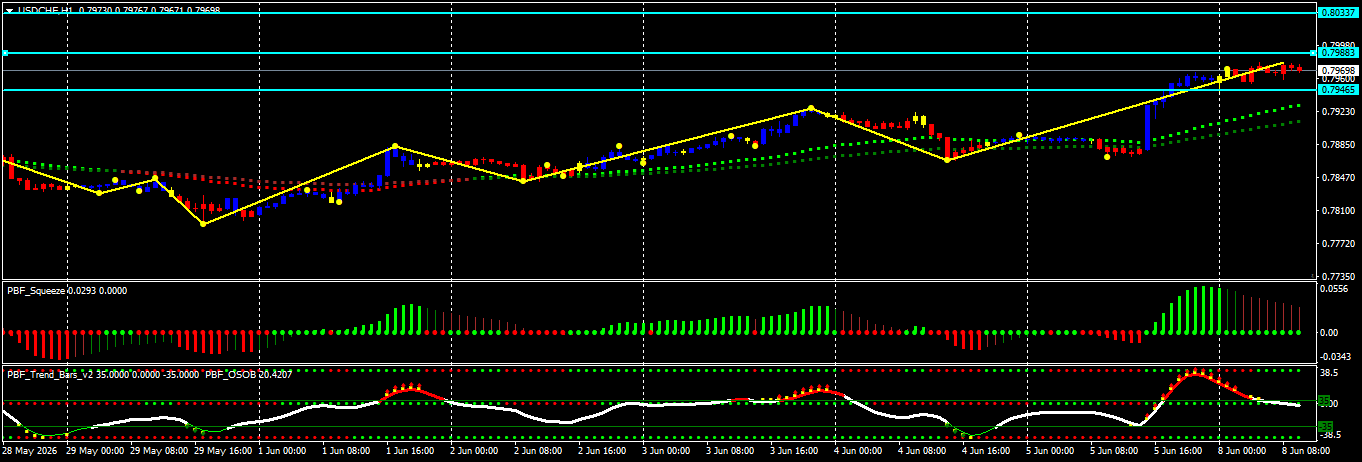Click the green 35 level tag
1362x462 pixels.
pyautogui.click(x=1323, y=401)
